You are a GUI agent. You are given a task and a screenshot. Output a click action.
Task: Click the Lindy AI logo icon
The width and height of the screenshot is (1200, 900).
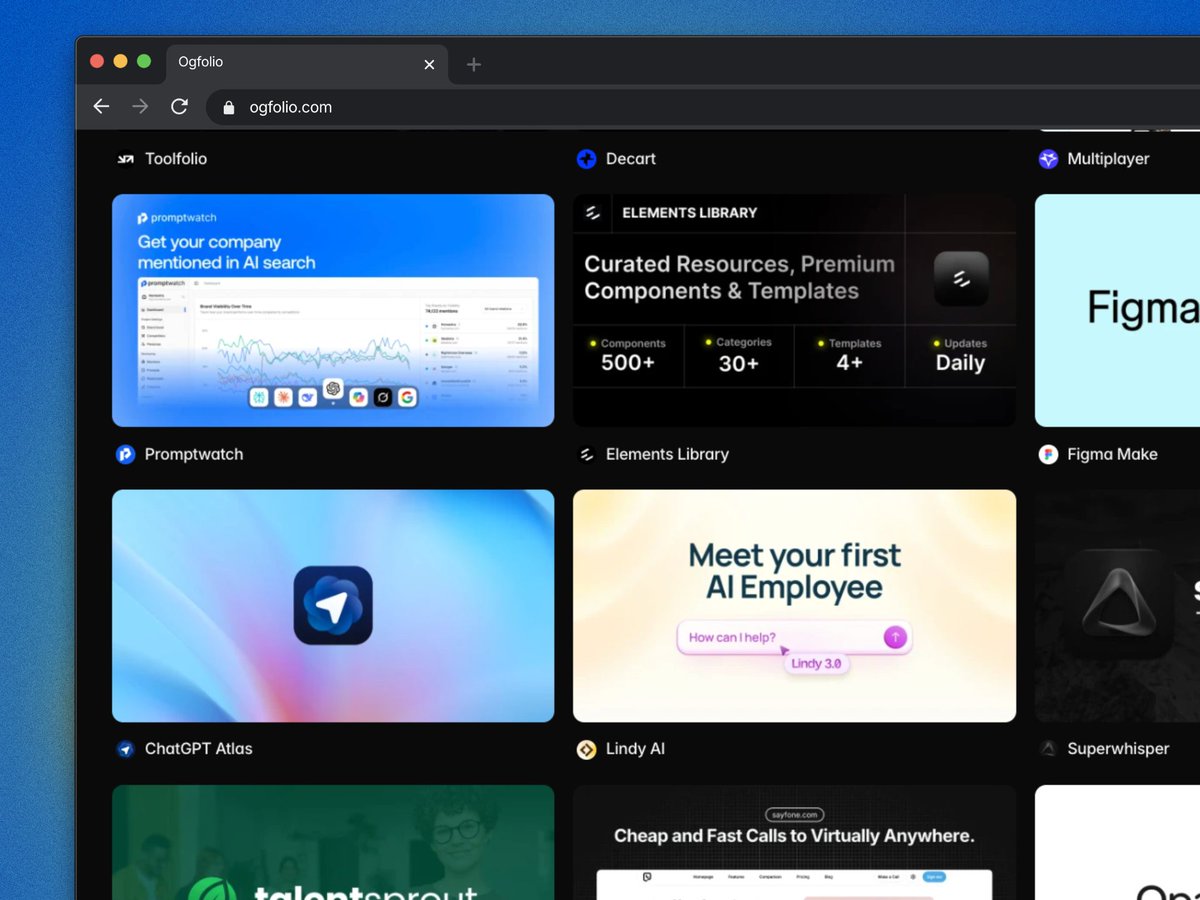coord(586,749)
